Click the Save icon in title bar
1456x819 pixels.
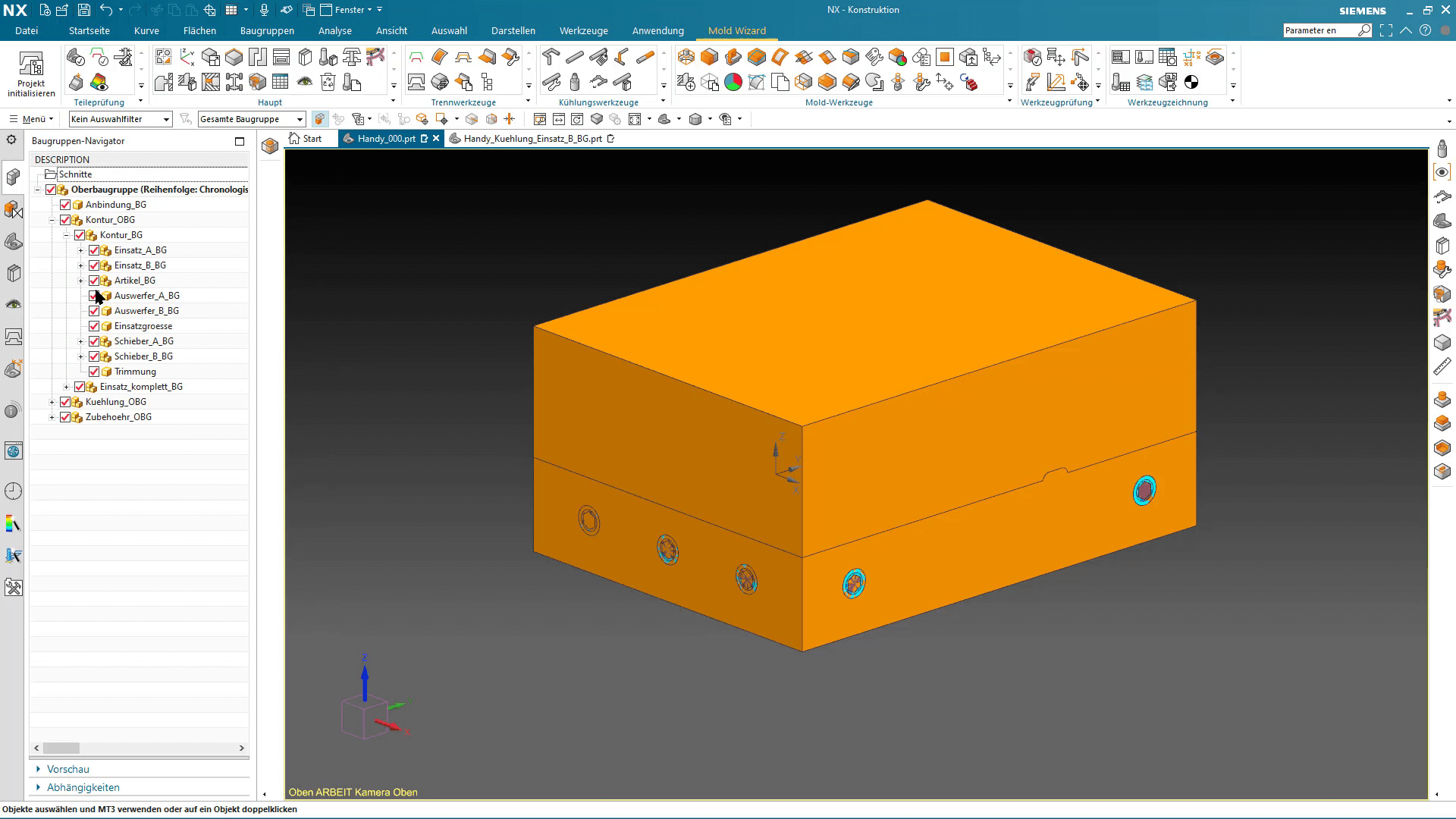tap(83, 10)
